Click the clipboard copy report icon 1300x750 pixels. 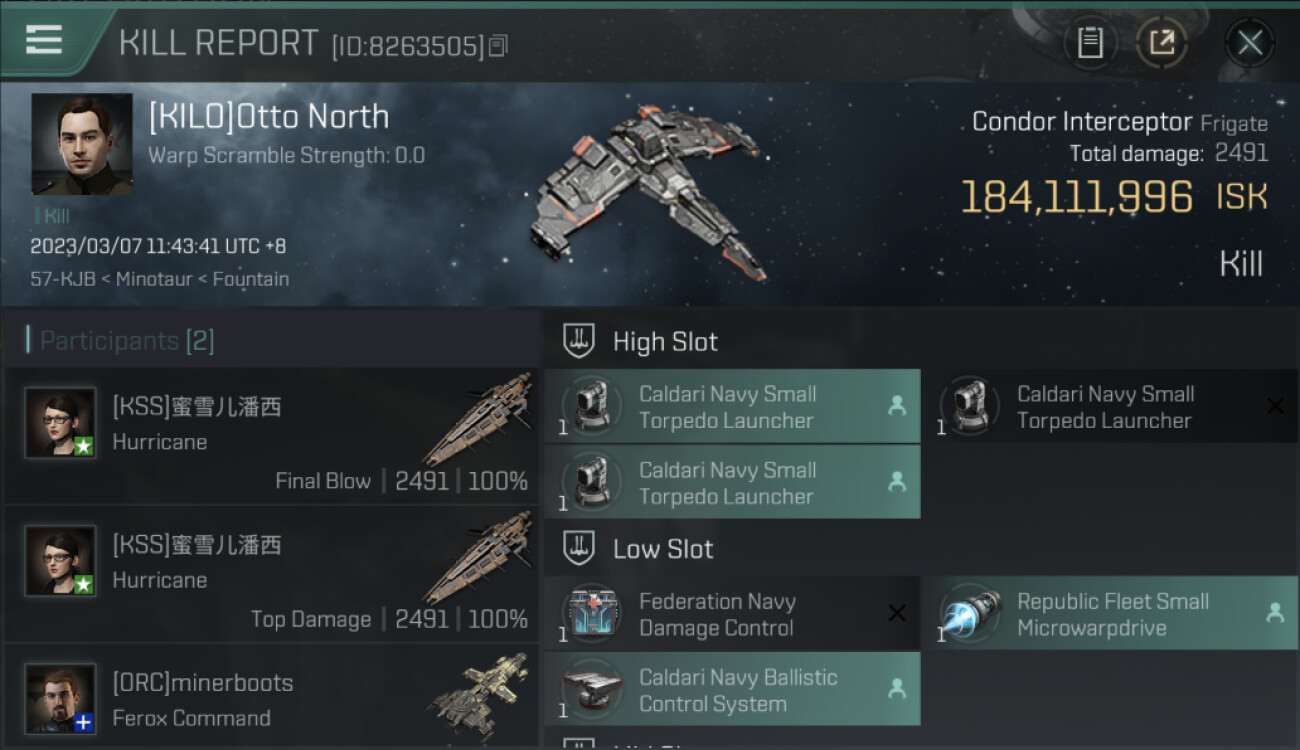pos(1090,42)
